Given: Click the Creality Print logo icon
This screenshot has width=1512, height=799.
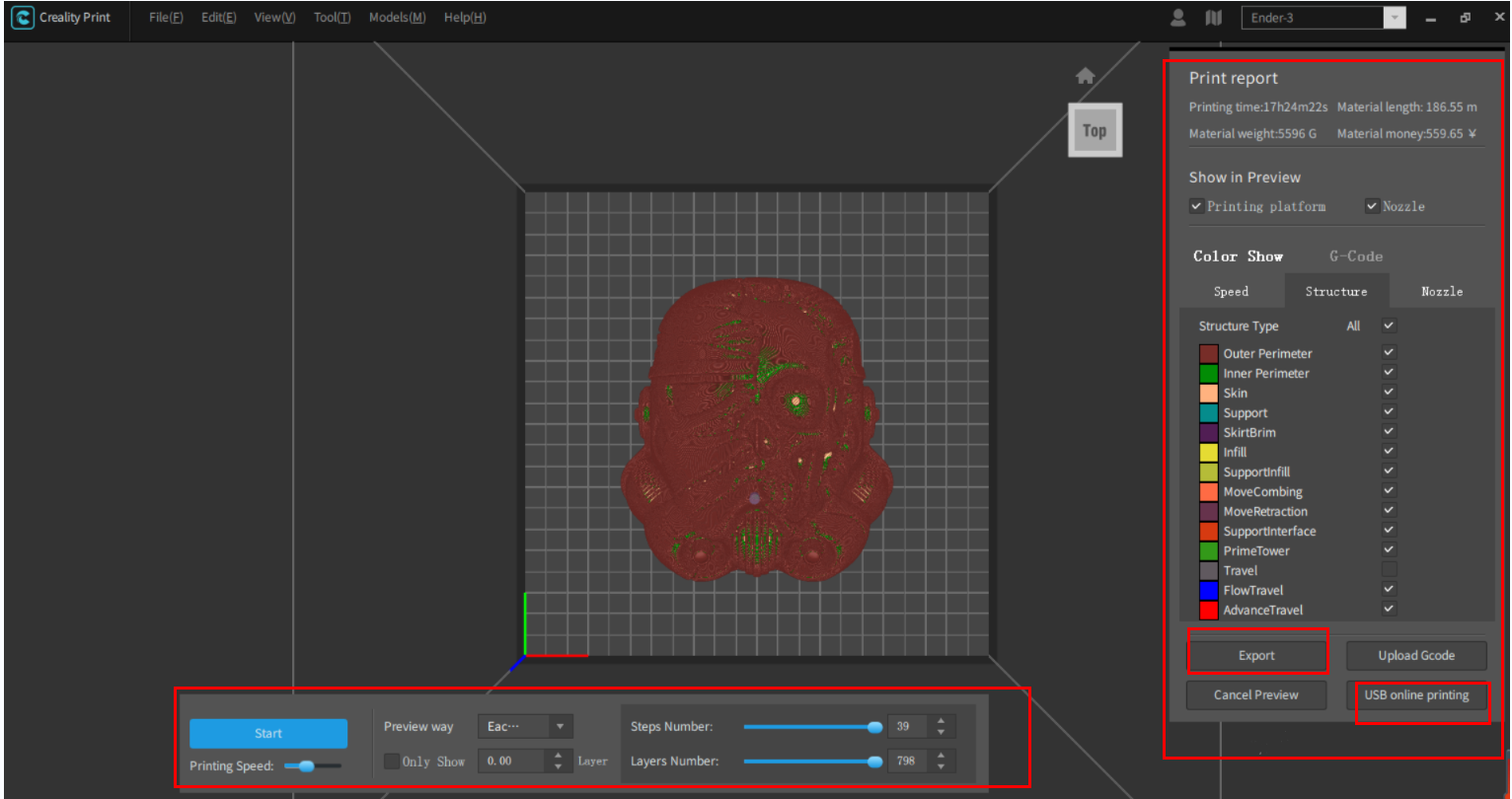Looking at the screenshot, I should click(22, 18).
